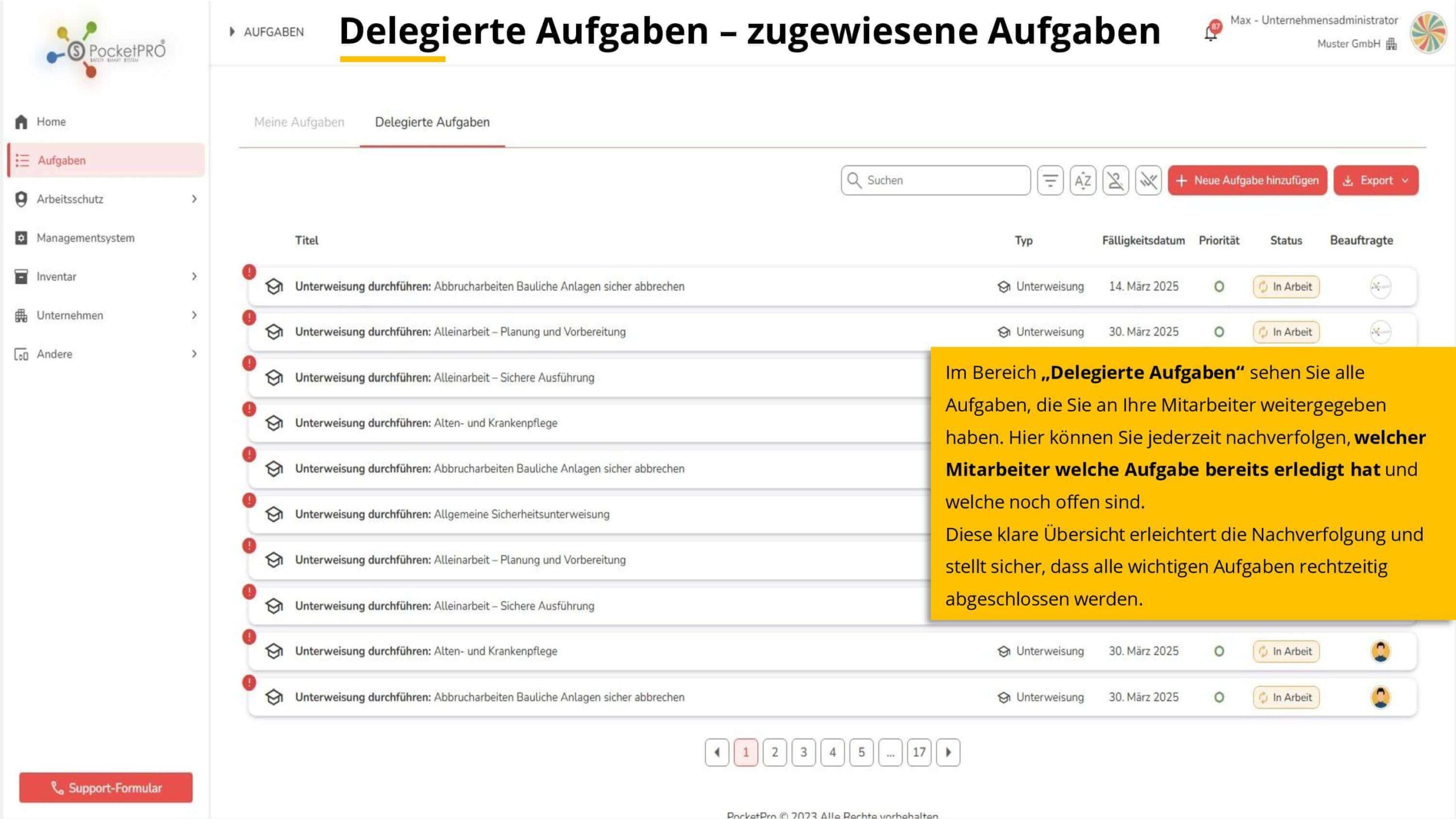The image size is (1456, 819).
Task: Toggle the hidden-tasks eye-slash filter icon
Action: 1148,180
